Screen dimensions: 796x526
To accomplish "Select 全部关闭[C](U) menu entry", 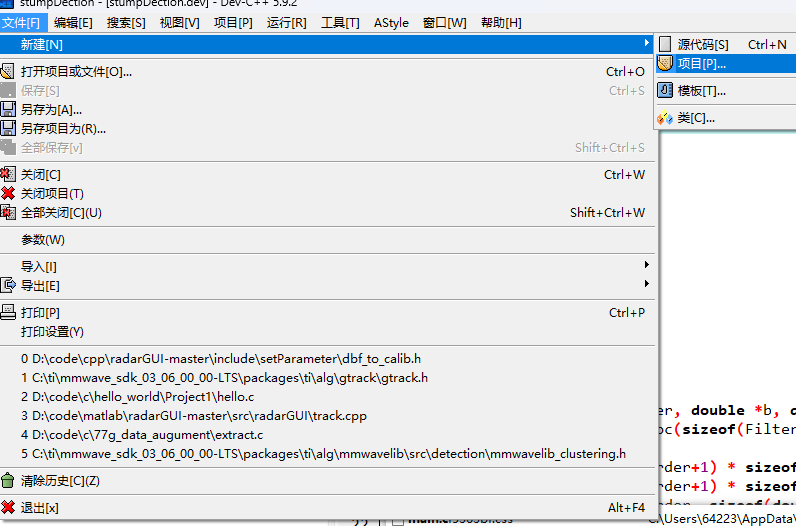I will pos(327,212).
